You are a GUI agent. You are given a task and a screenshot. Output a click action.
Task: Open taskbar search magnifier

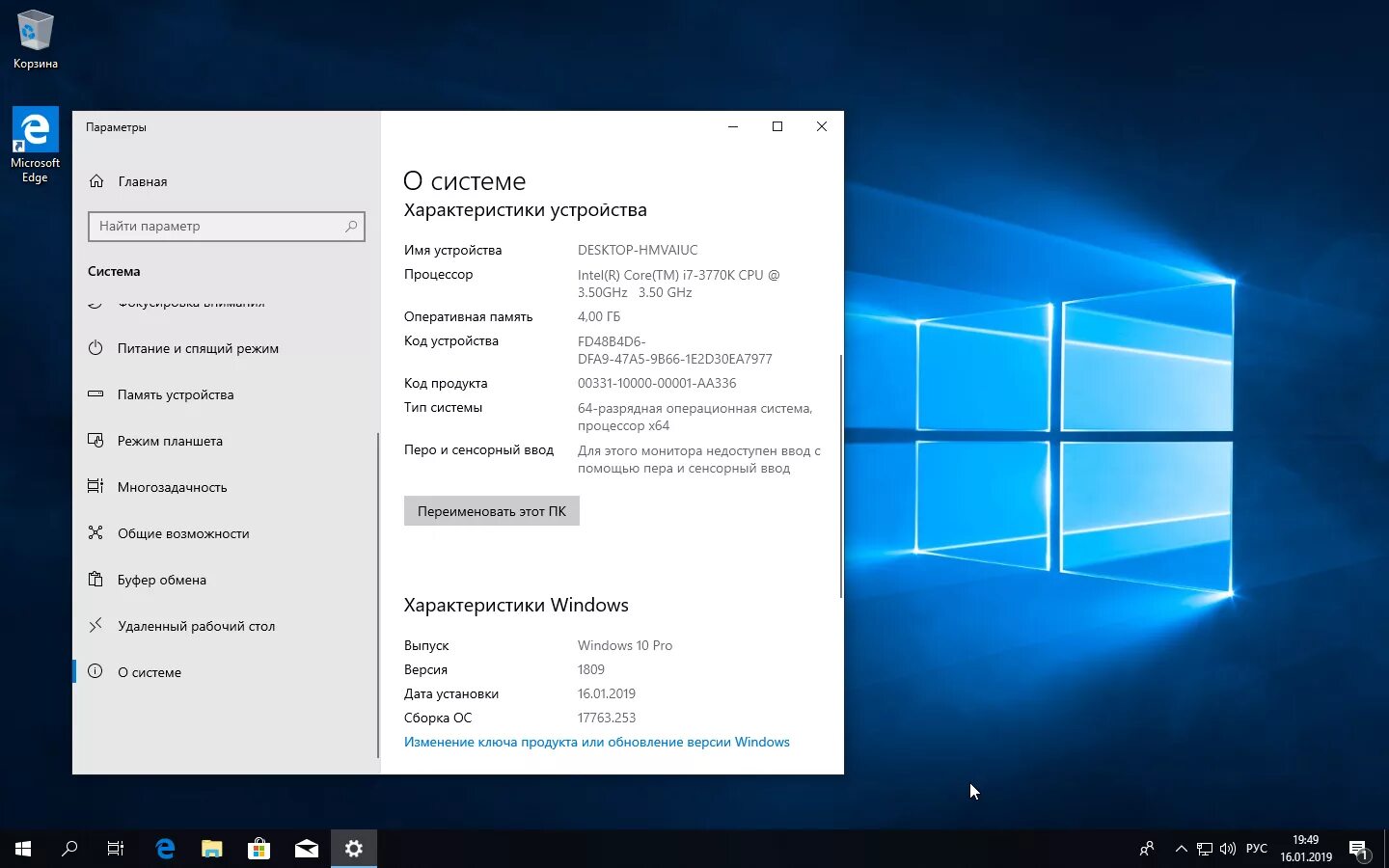pyautogui.click(x=69, y=849)
